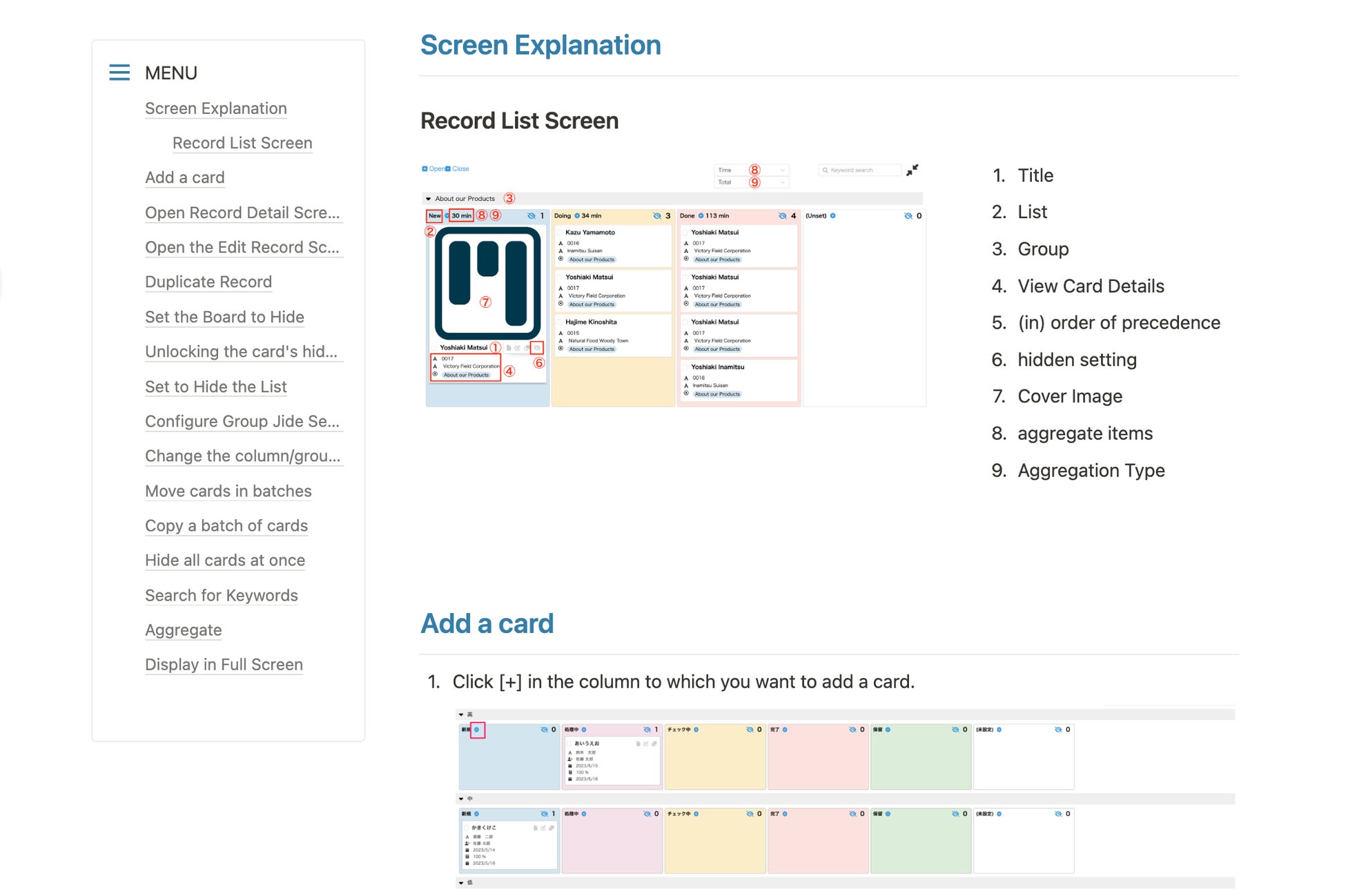Open the Display in Full Screen link
Image resolution: width=1346 pixels, height=896 pixels.
click(x=224, y=664)
